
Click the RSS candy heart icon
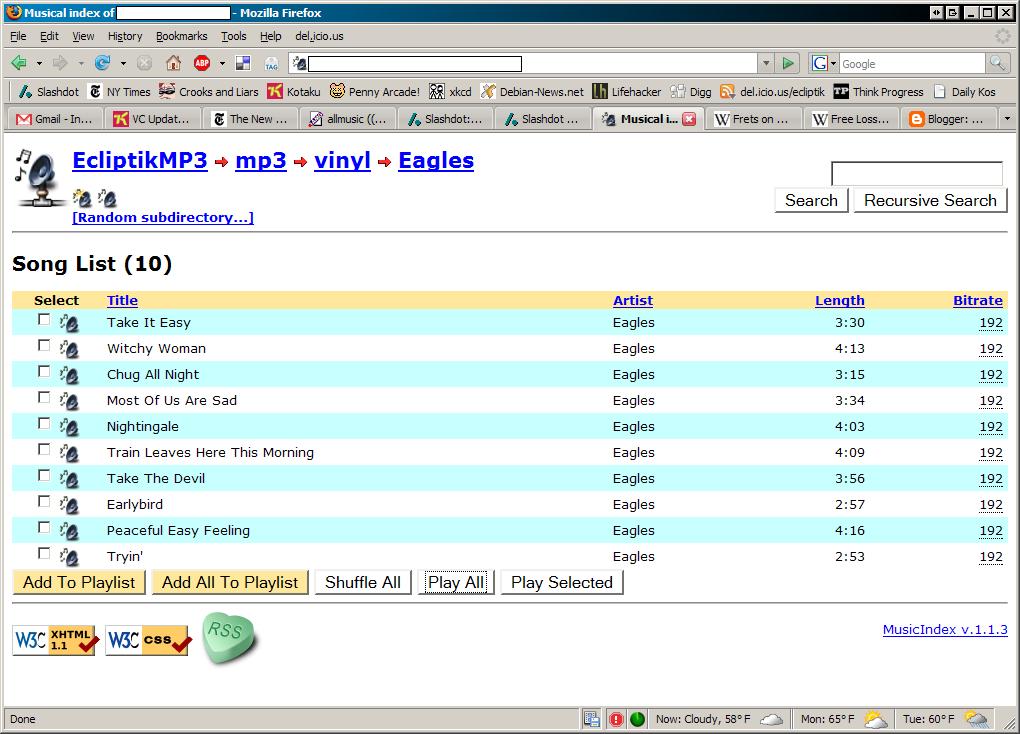point(229,640)
